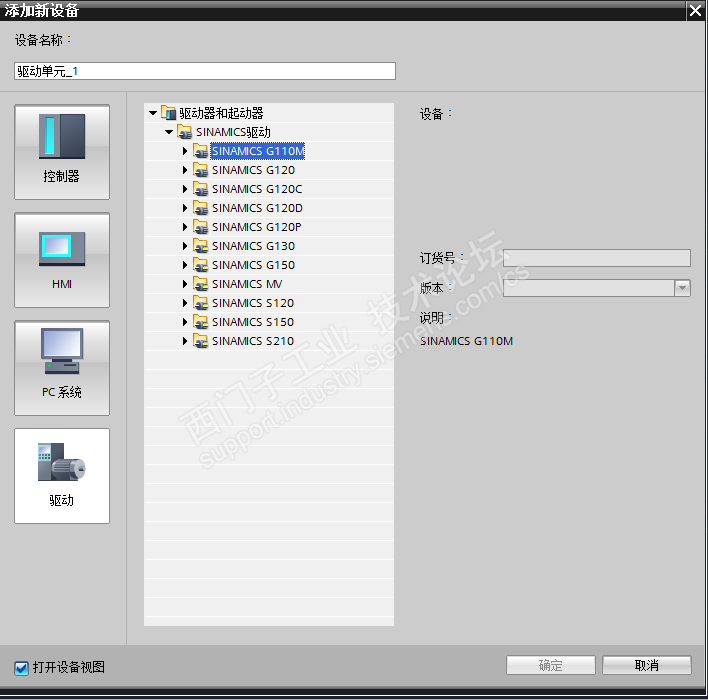Expand the SINAMICS G110M node
Image resolution: width=708 pixels, height=700 pixels.
click(x=185, y=151)
